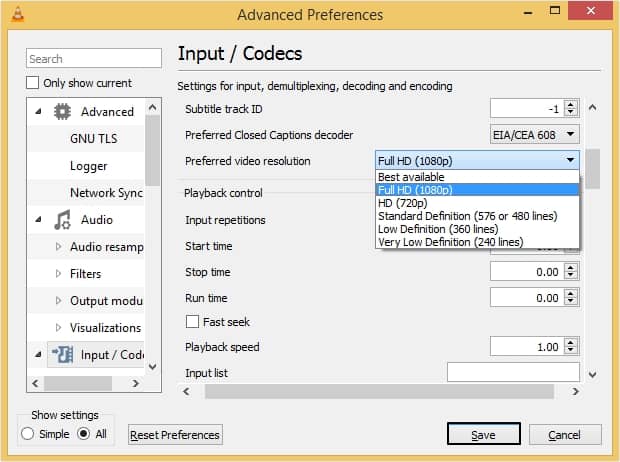Click settings pane horizontal scroll left arrow
The width and height of the screenshot is (620, 462).
click(186, 392)
